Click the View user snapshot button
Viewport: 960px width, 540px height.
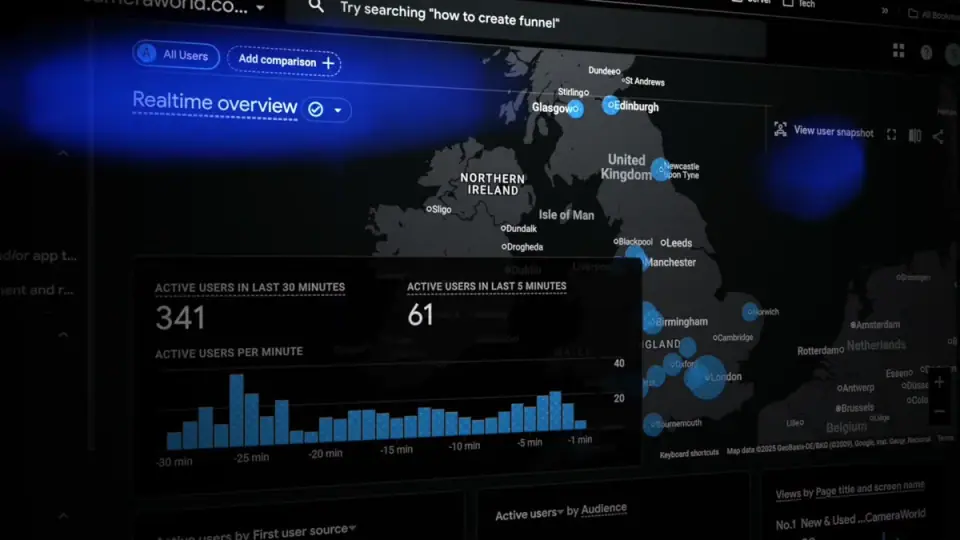[x=823, y=130]
